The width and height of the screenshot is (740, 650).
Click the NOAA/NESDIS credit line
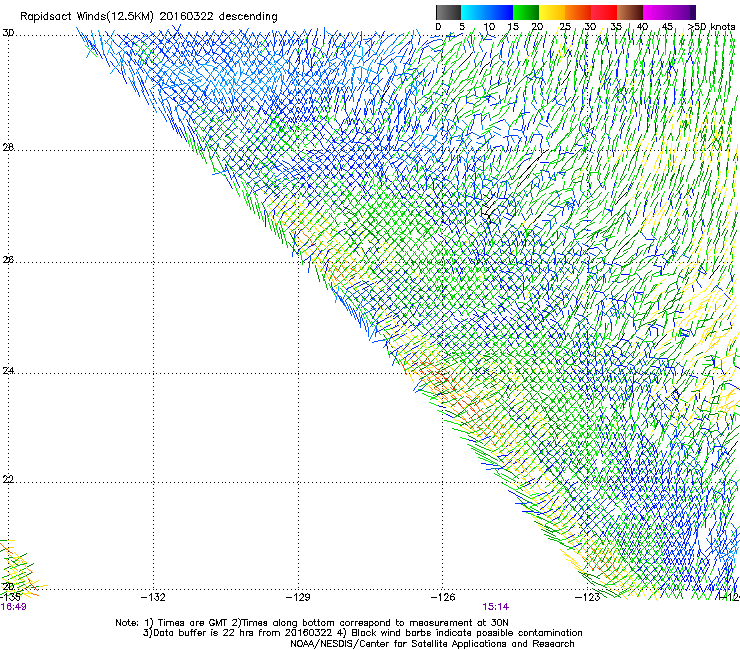click(432, 644)
